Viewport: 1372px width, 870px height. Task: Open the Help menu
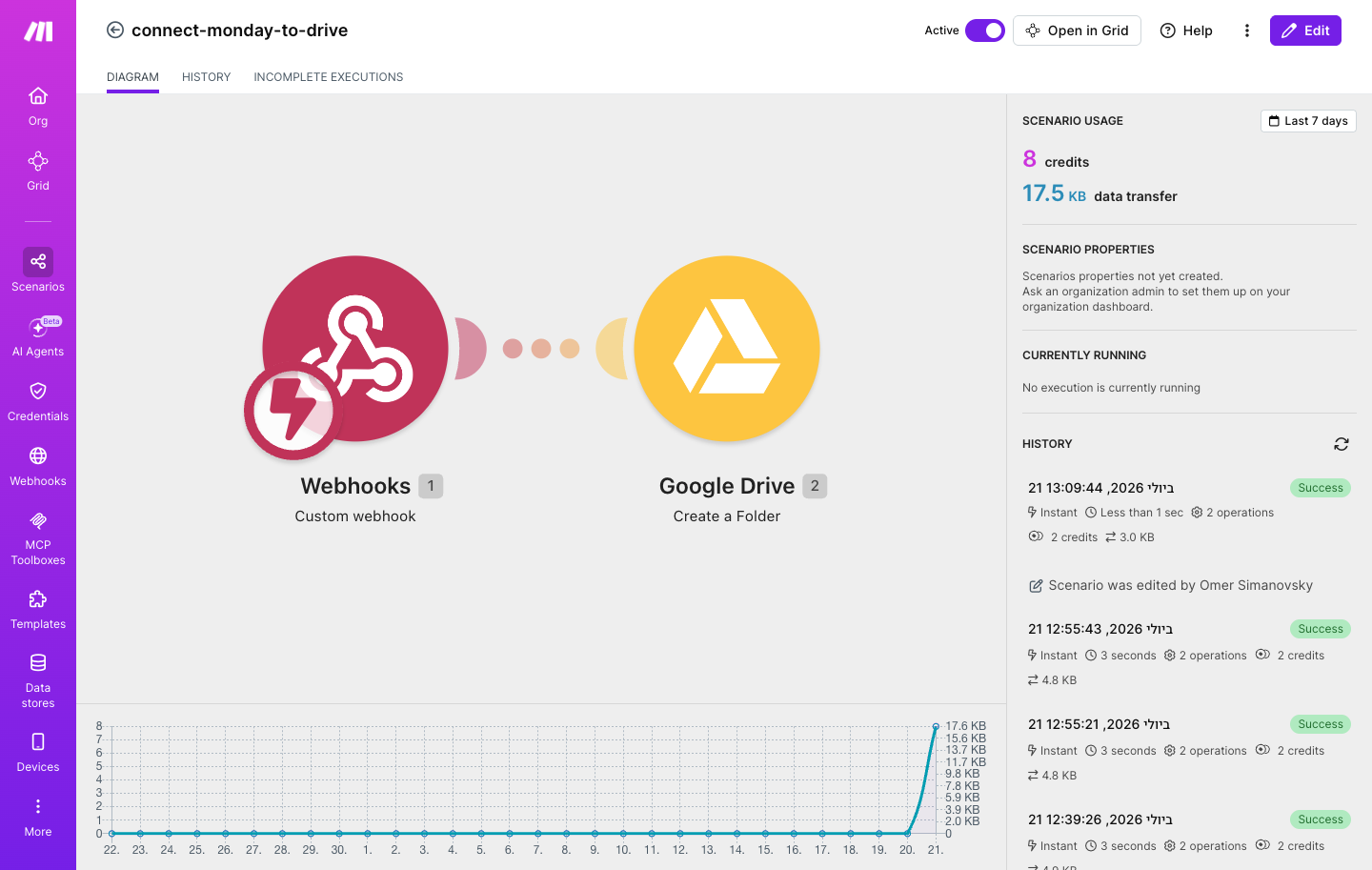pos(1186,30)
